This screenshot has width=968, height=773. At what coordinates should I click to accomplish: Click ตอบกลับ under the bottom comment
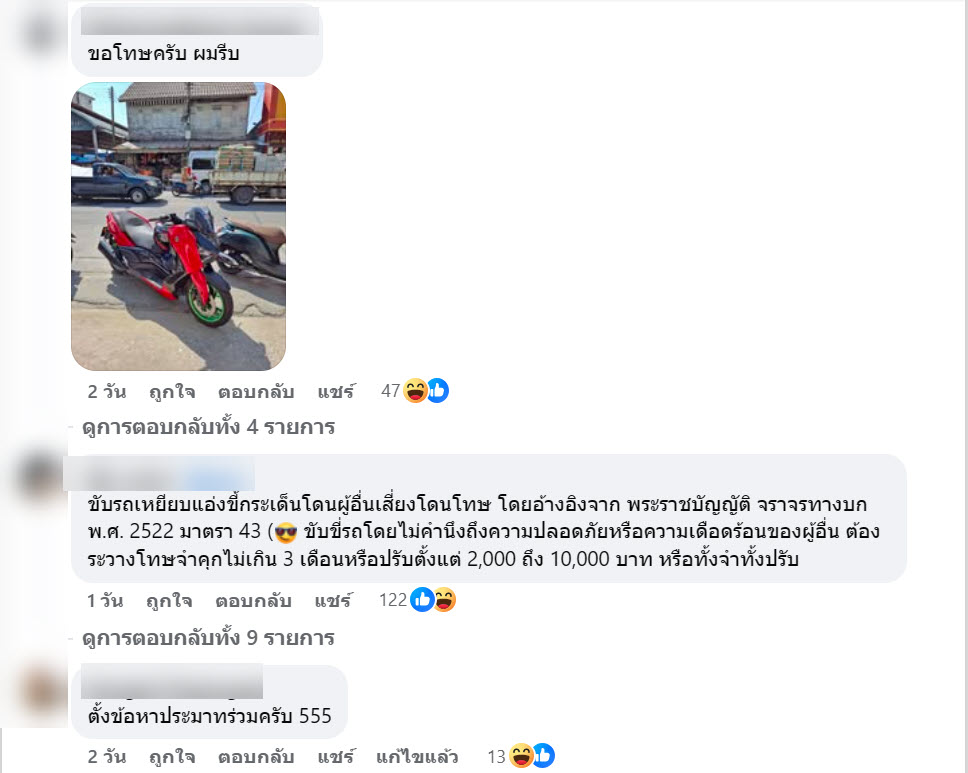(x=256, y=756)
